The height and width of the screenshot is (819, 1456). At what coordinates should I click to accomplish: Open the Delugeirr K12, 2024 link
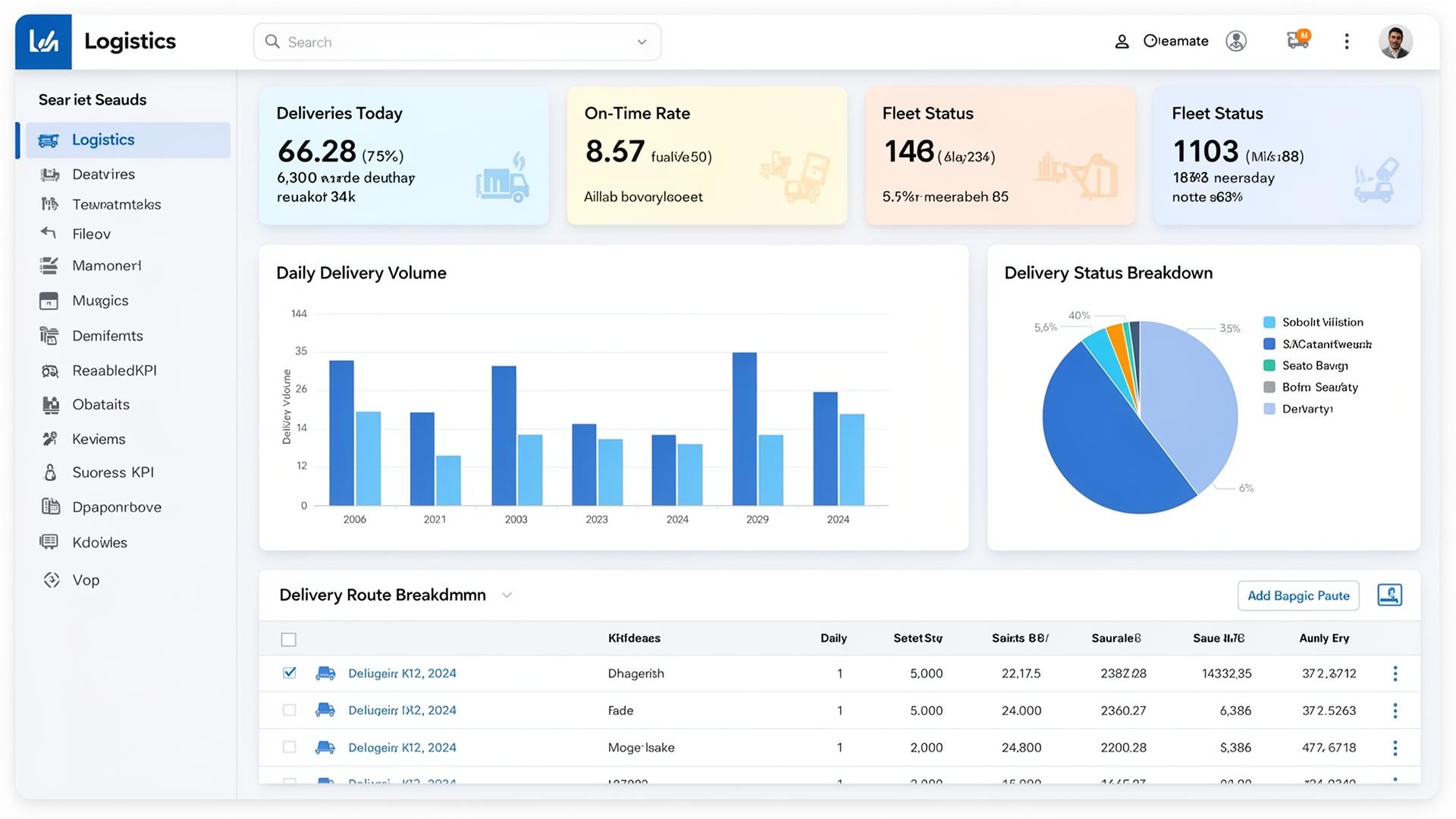(x=402, y=673)
